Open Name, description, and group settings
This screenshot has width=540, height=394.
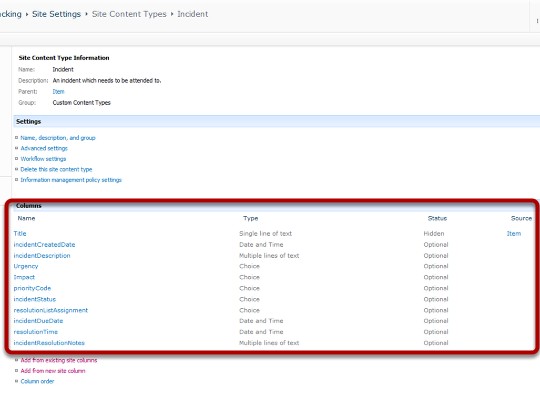pyautogui.click(x=58, y=138)
